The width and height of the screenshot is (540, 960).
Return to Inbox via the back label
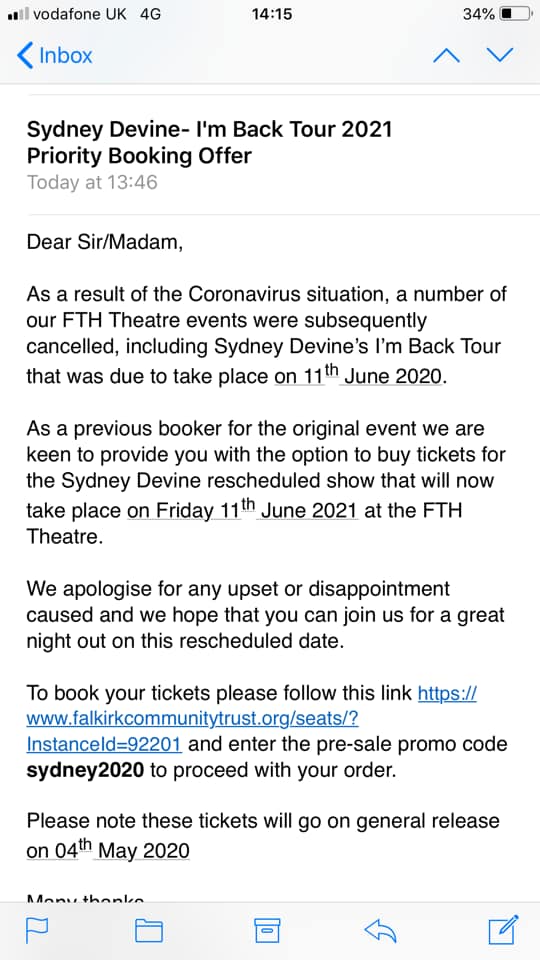[x=66, y=56]
